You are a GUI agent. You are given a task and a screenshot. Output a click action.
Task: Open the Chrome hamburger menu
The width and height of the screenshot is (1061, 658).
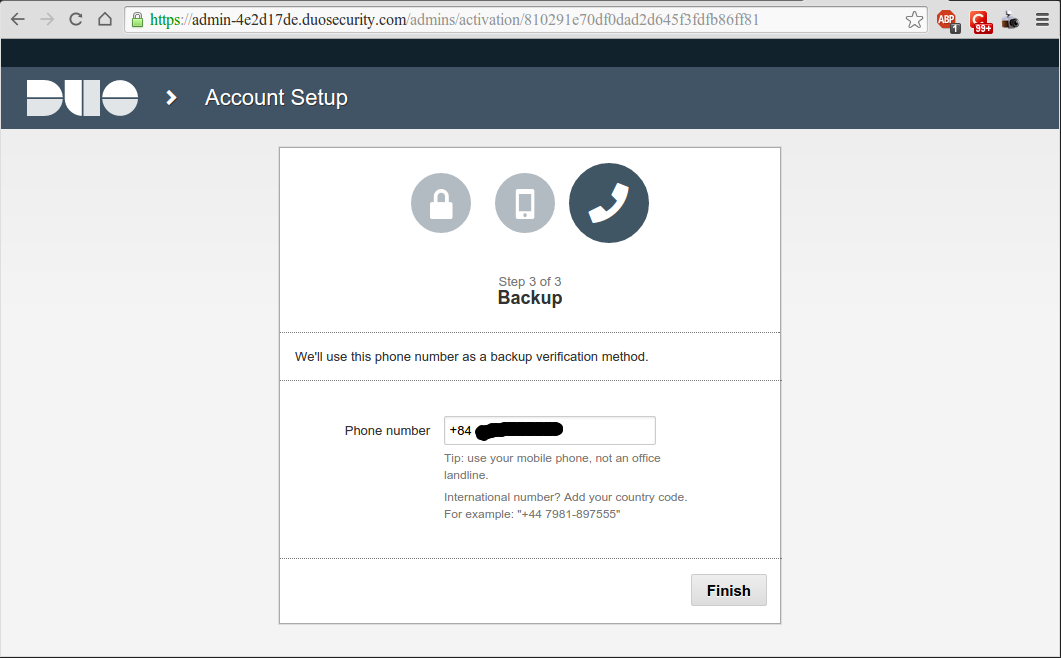pyautogui.click(x=1042, y=19)
